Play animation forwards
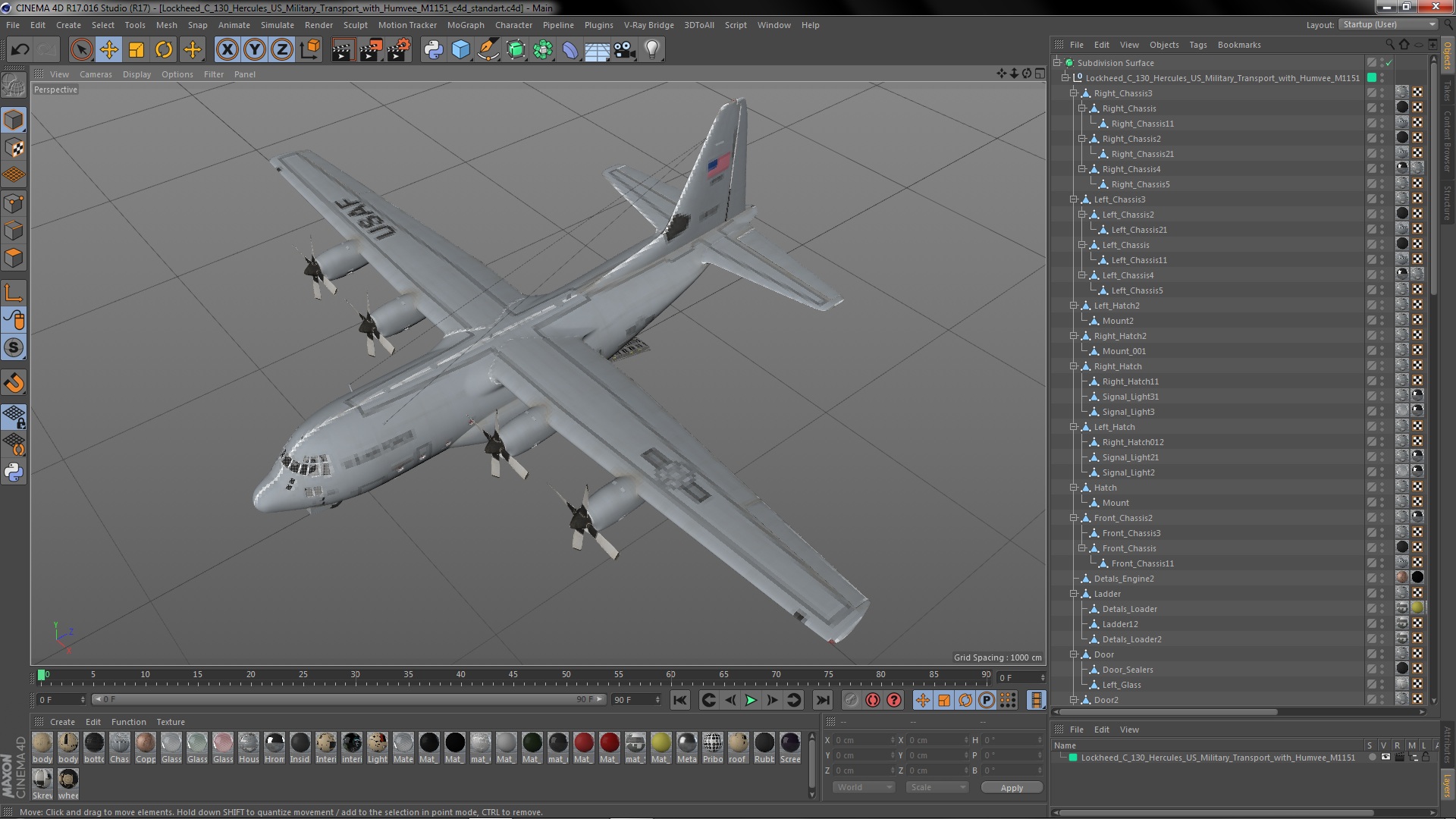Screen dimensions: 1456x819 pyautogui.click(x=751, y=700)
